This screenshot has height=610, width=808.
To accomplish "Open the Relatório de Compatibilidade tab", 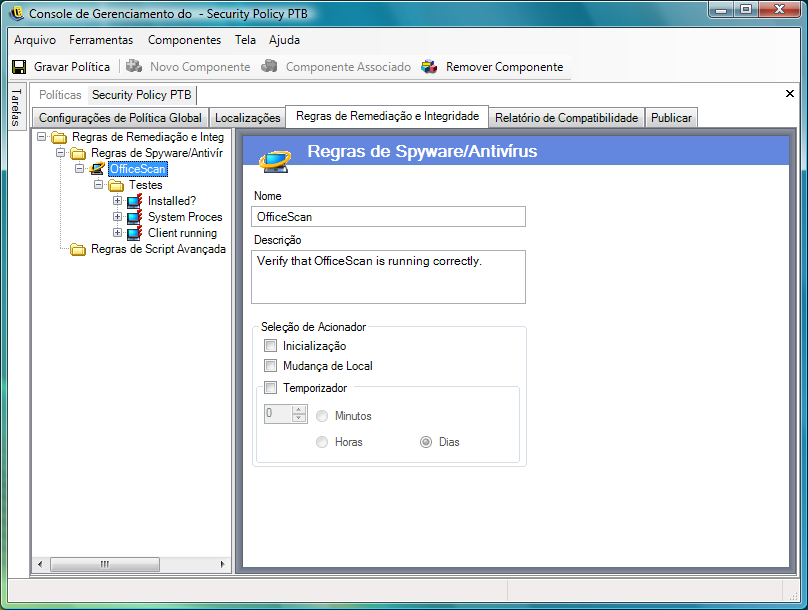I will pos(566,118).
